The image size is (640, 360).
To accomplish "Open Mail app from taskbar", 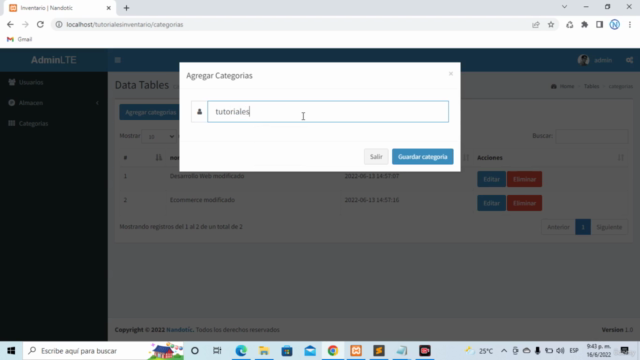I will [310, 351].
